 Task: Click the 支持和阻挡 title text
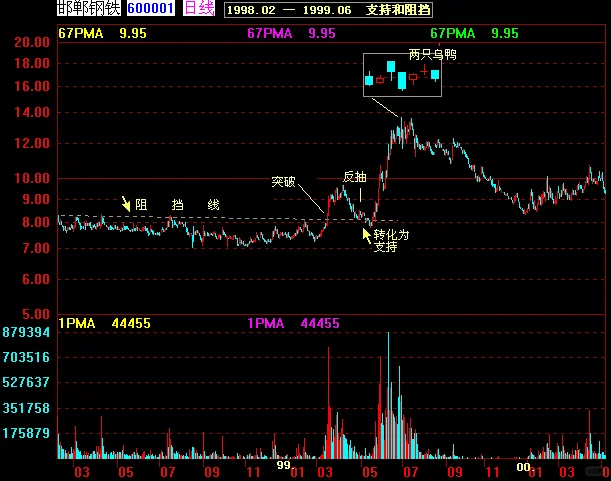[x=398, y=10]
